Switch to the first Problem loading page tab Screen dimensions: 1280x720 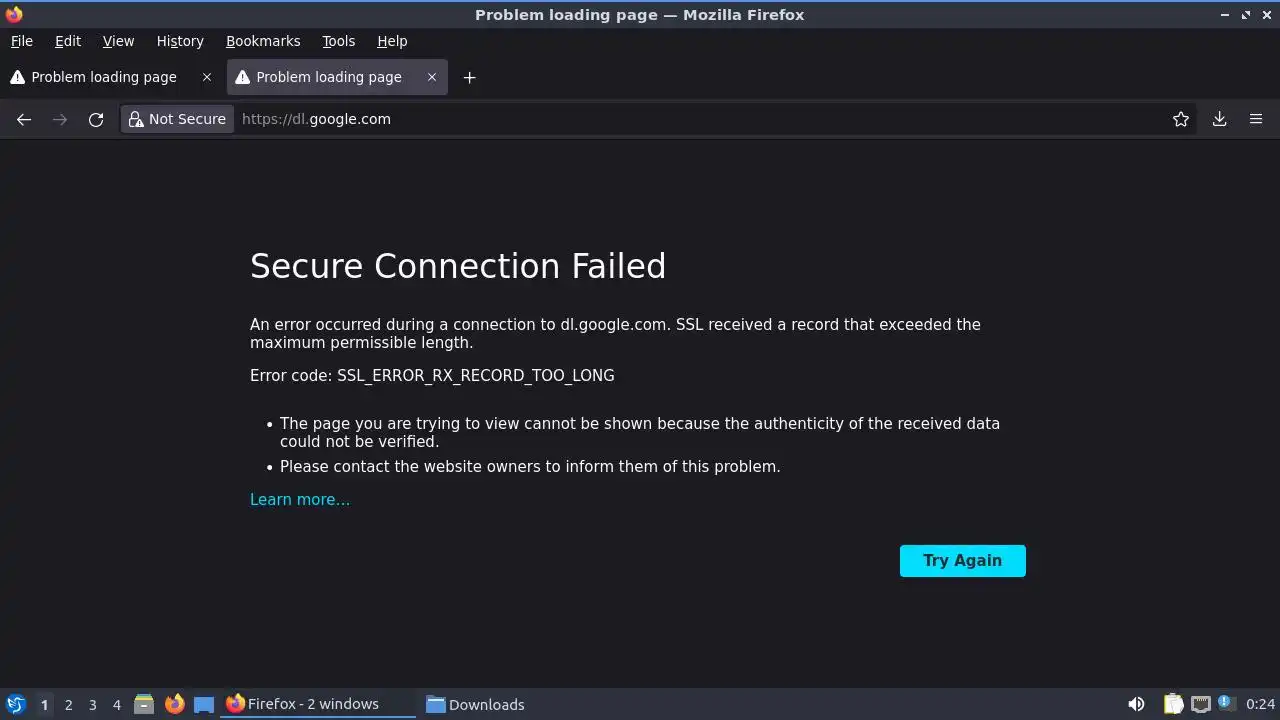click(103, 77)
